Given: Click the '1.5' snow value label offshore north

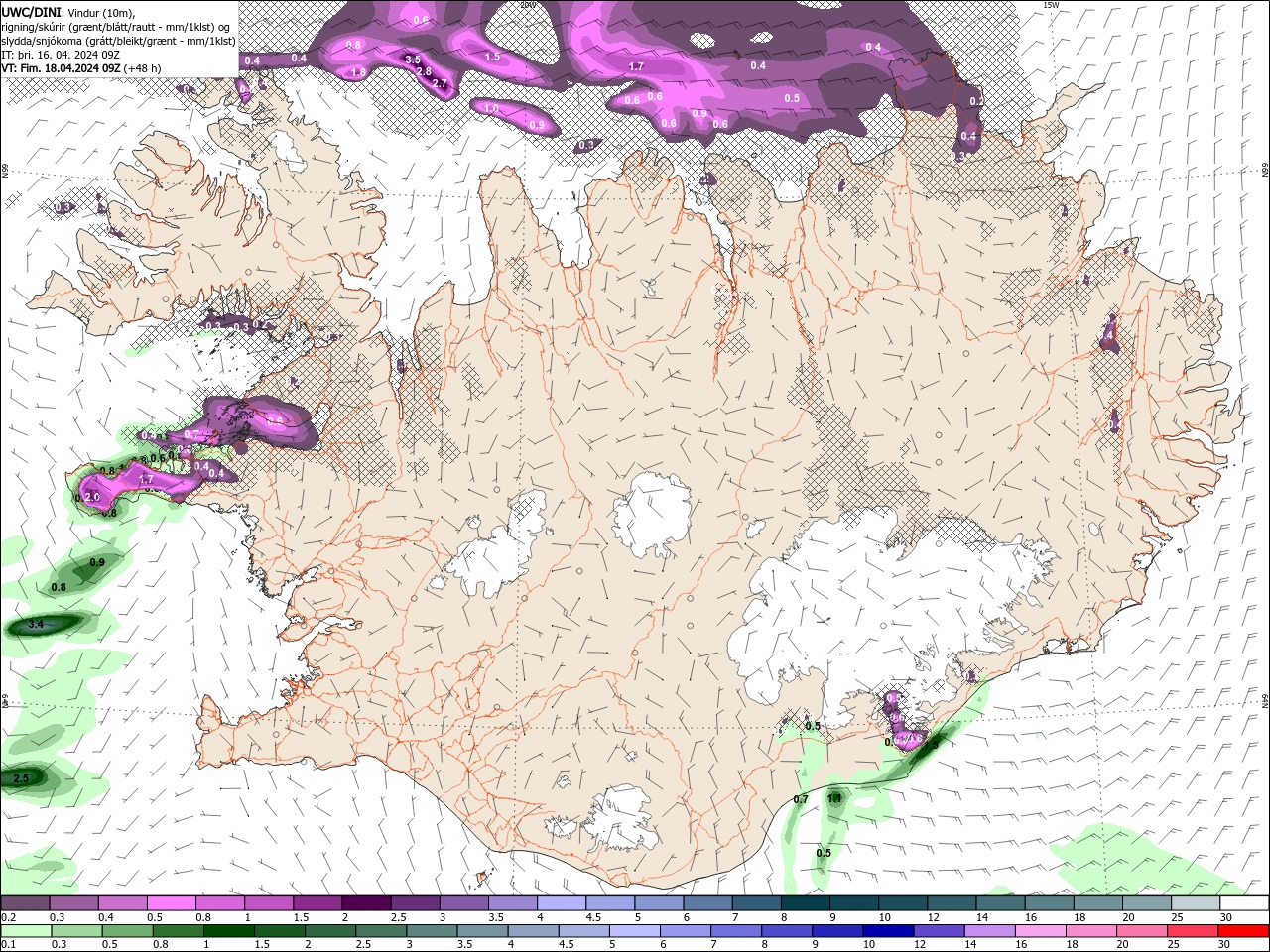Looking at the screenshot, I should click(x=492, y=57).
